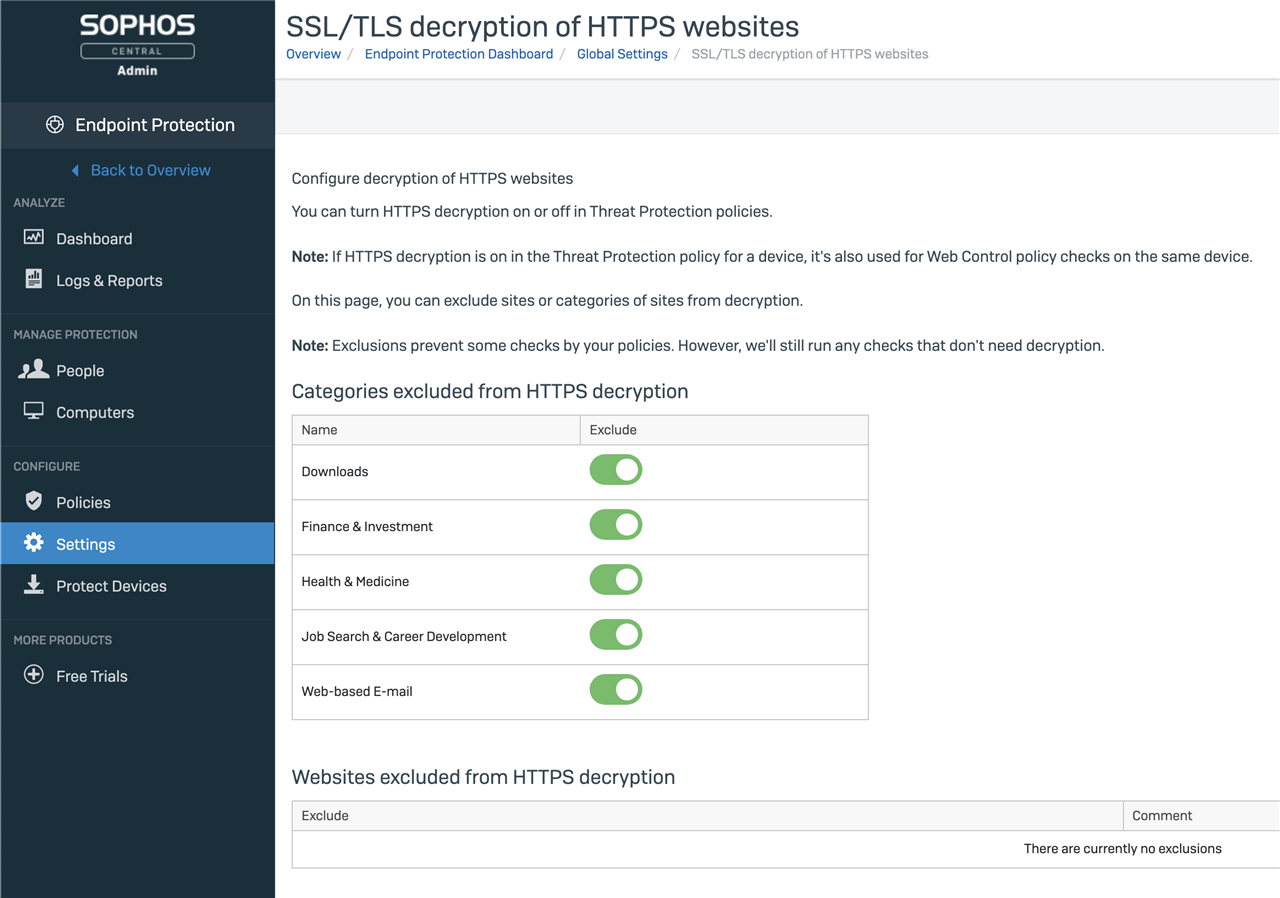Click the Comment column header

(x=1201, y=816)
